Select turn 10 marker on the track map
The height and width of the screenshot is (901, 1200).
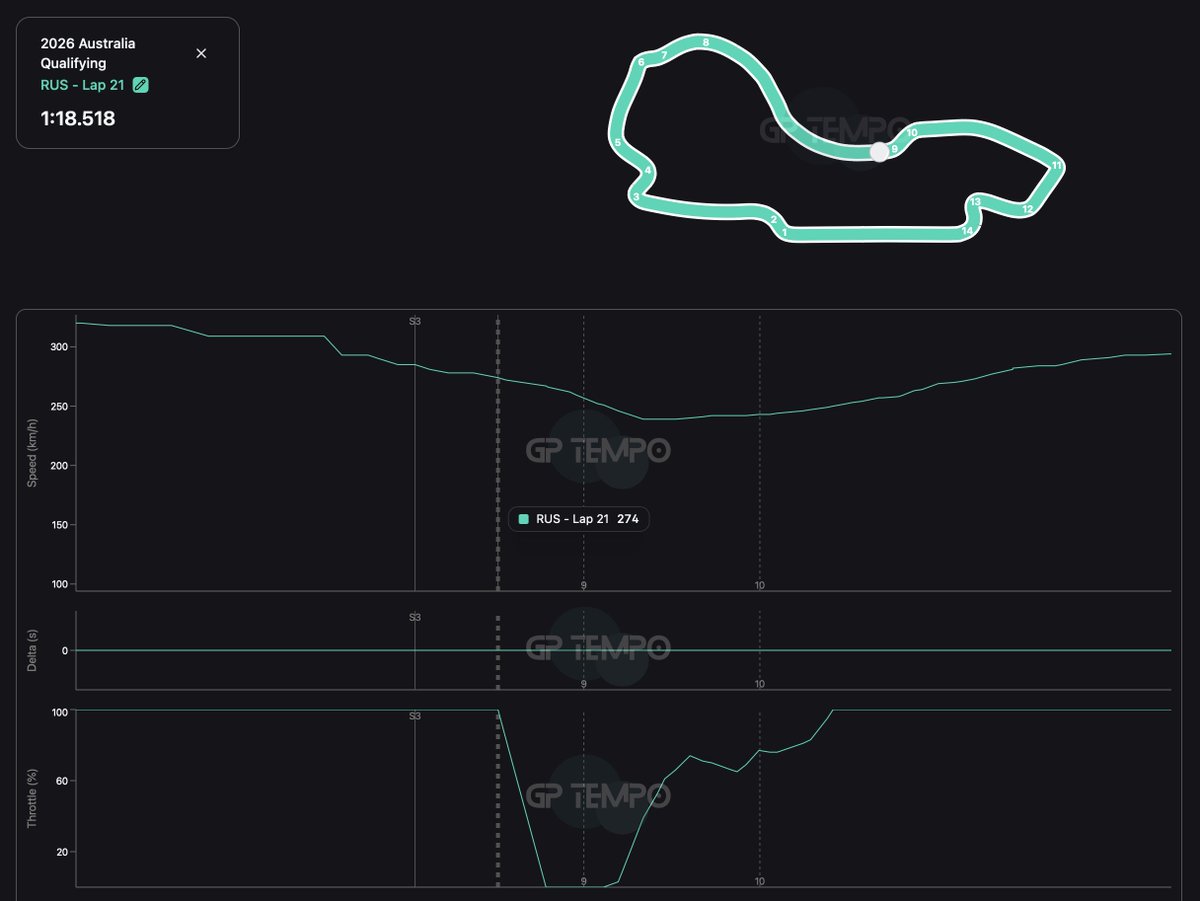coord(911,132)
